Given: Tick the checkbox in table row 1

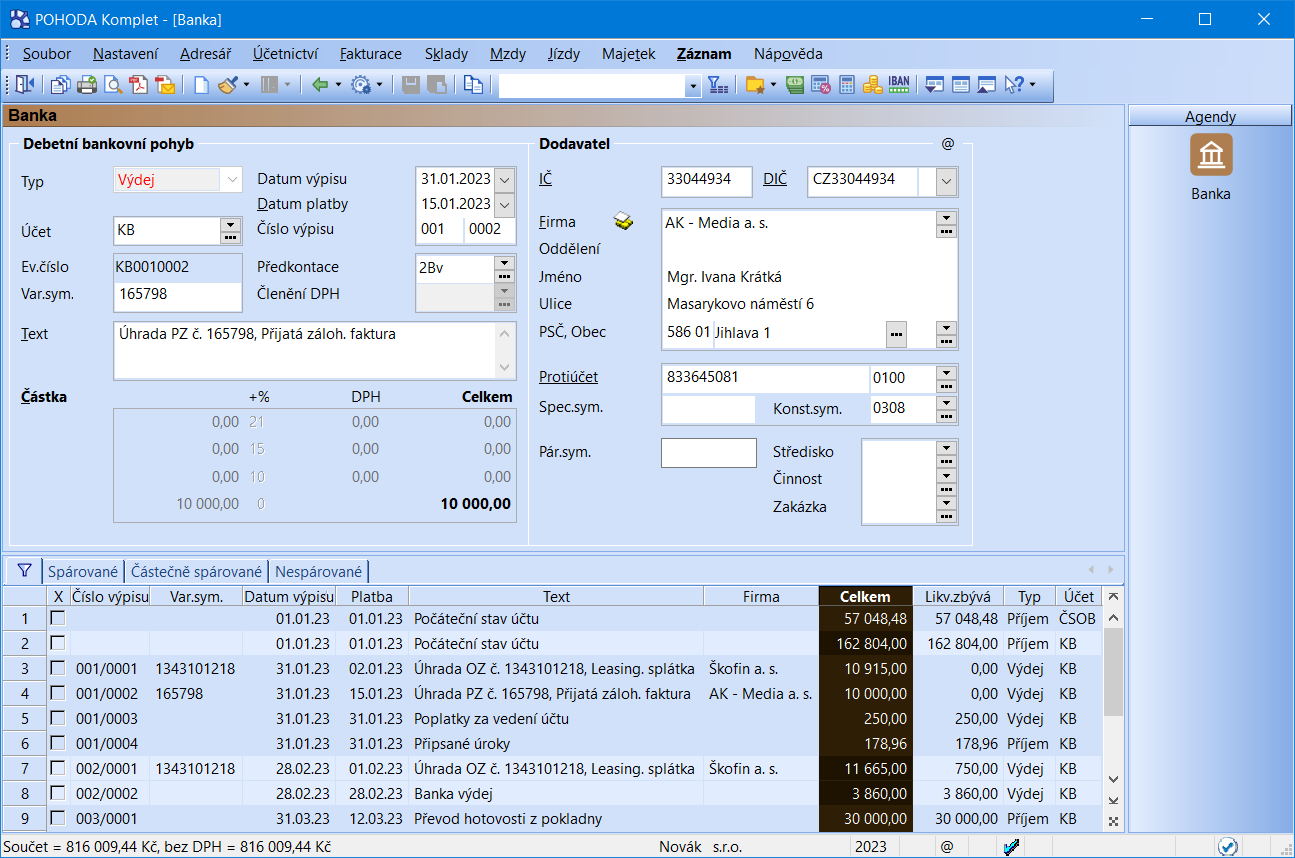Looking at the screenshot, I should click(58, 618).
